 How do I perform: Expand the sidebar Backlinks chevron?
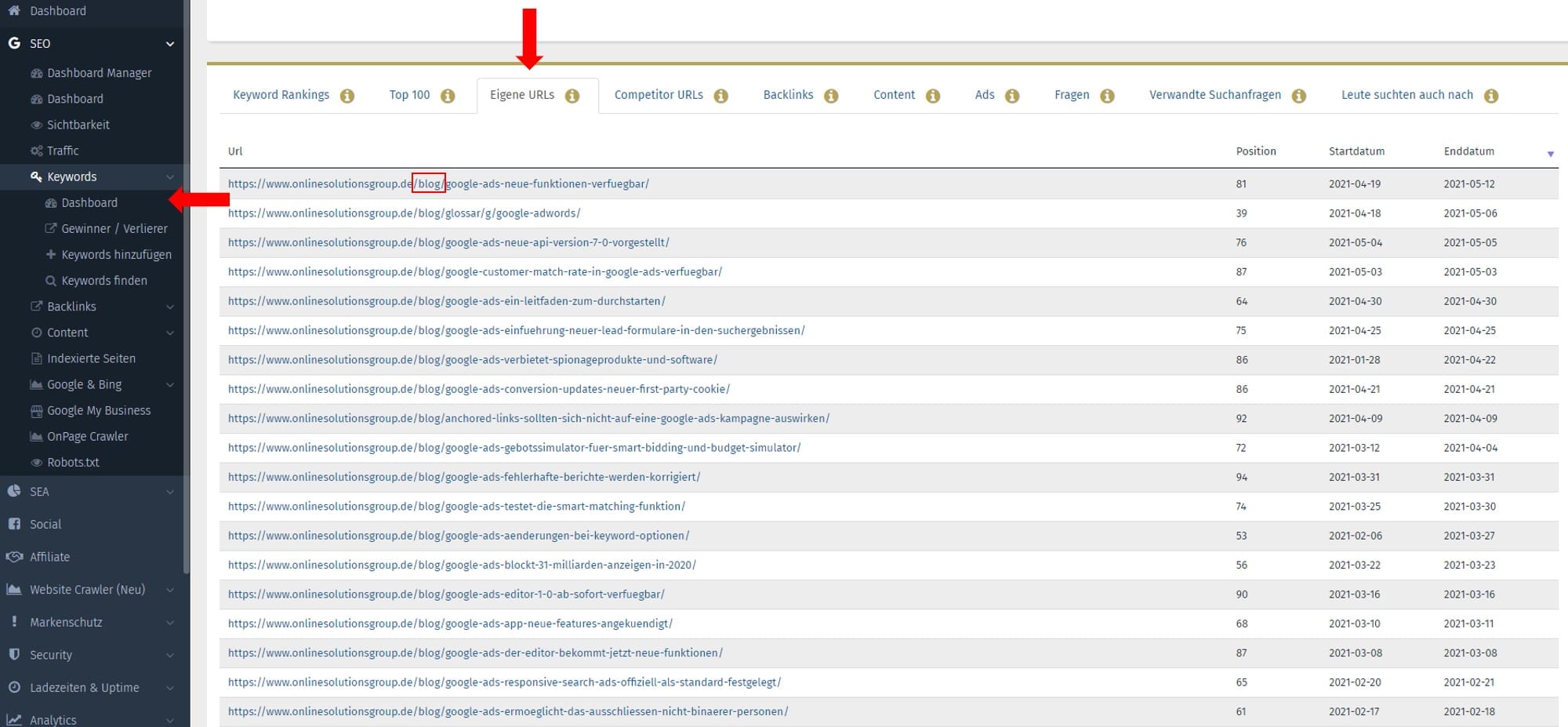pos(170,307)
